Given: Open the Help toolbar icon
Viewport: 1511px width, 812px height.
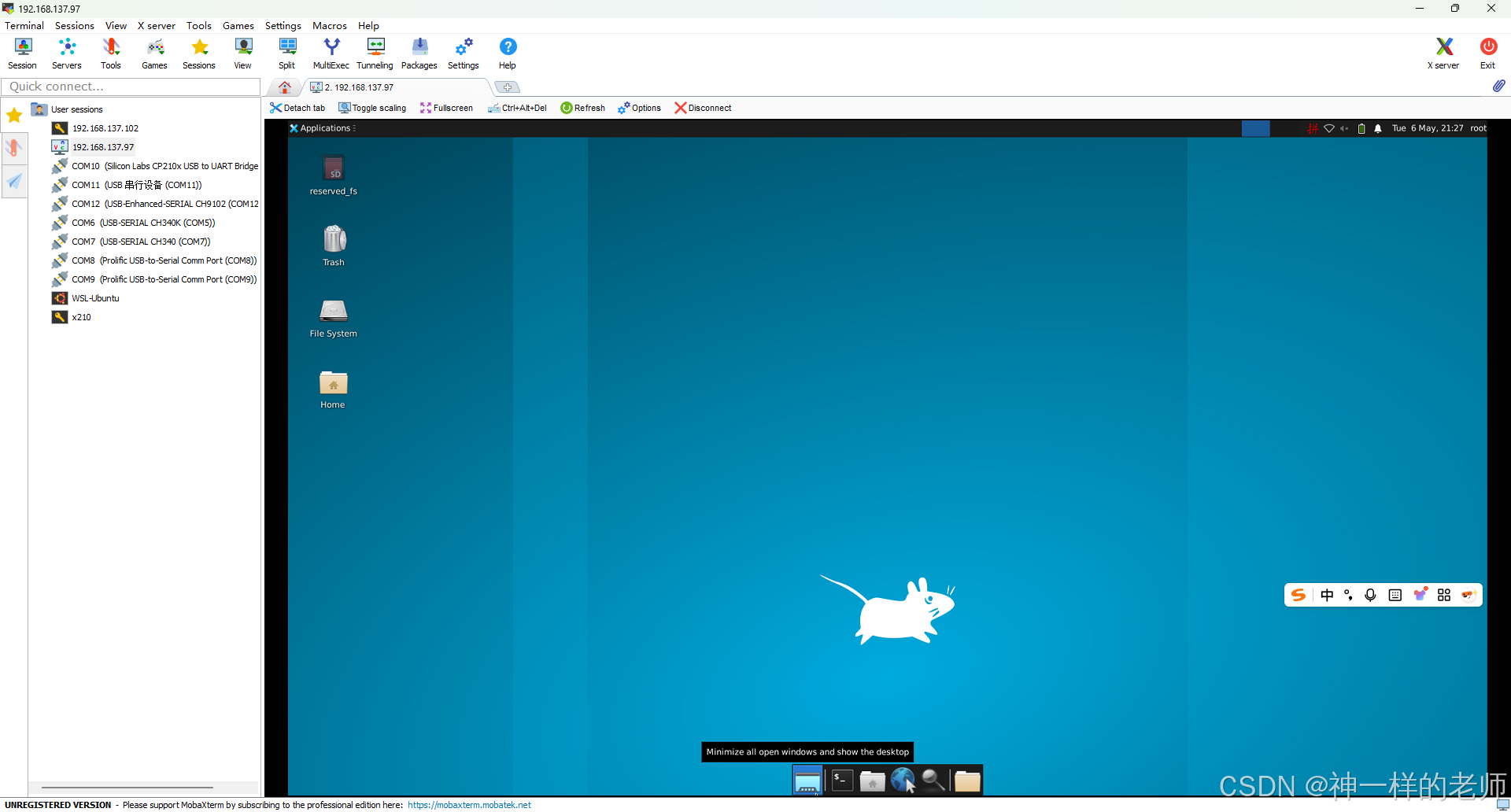Looking at the screenshot, I should click(x=508, y=54).
